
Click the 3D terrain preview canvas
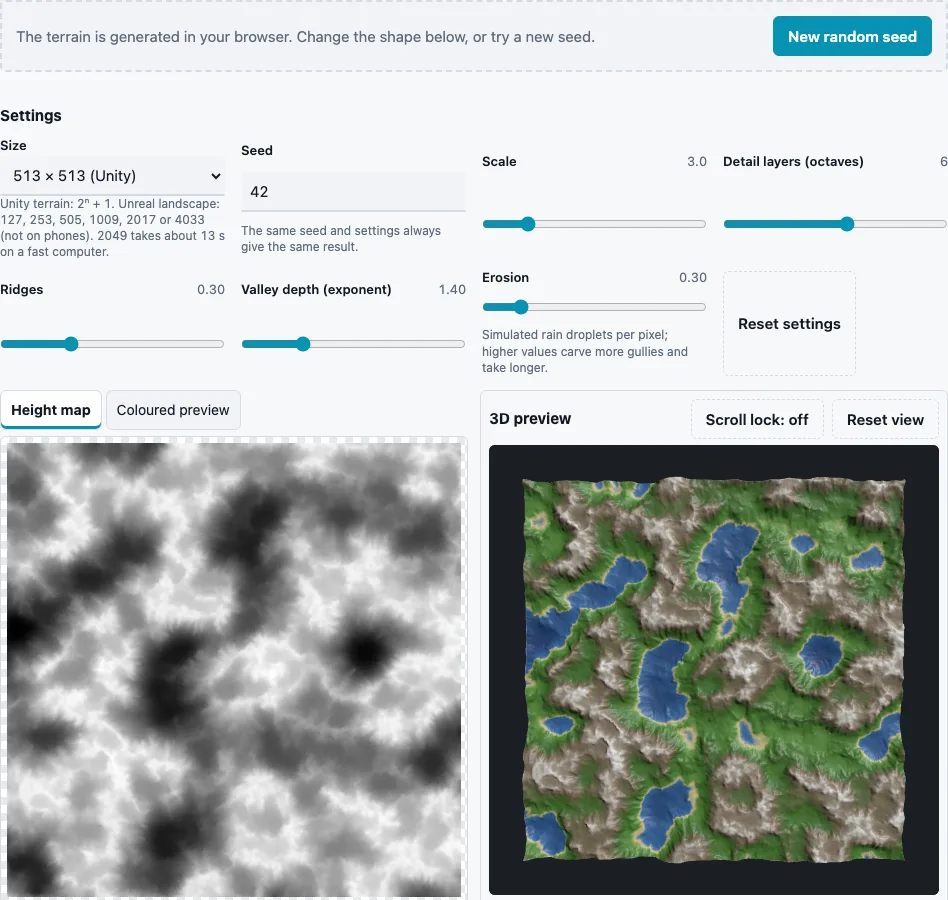(x=713, y=670)
